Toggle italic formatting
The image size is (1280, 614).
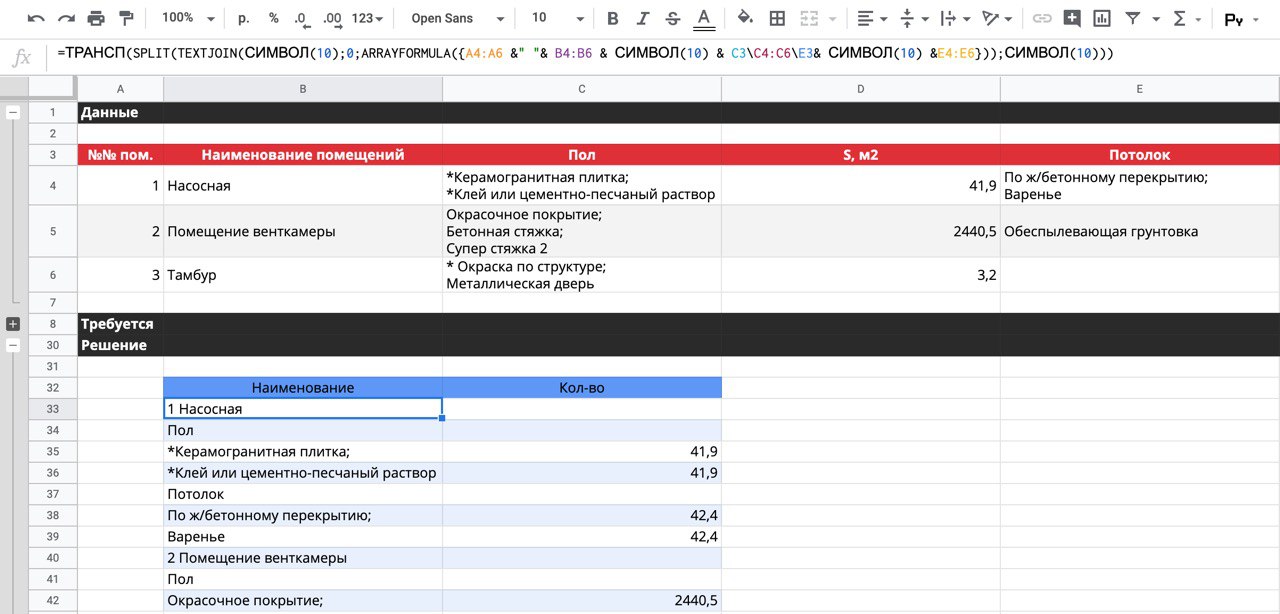(643, 18)
